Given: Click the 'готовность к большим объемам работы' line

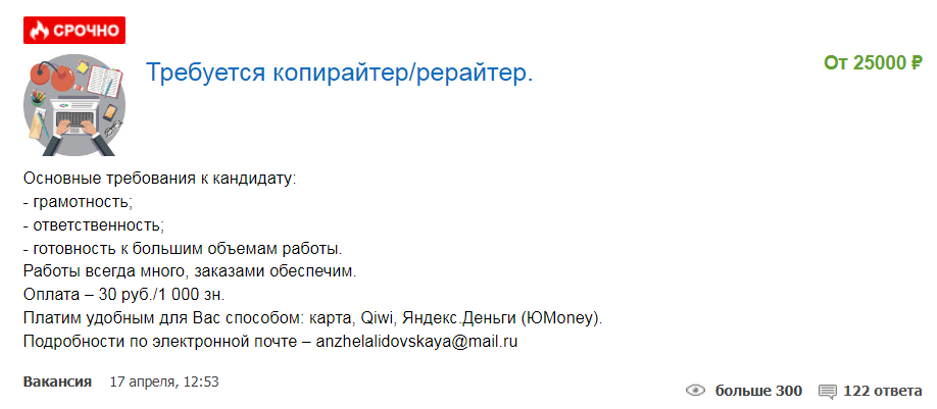Looking at the screenshot, I should coord(183,248).
